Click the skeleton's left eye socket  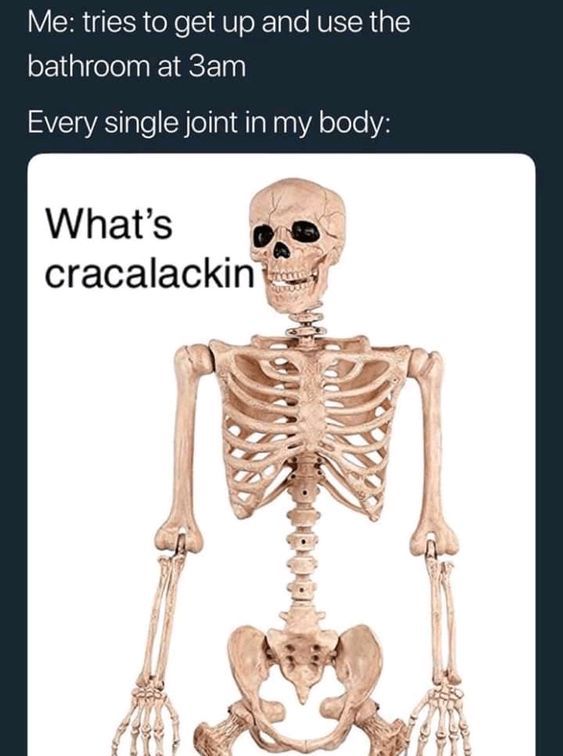[x=264, y=236]
